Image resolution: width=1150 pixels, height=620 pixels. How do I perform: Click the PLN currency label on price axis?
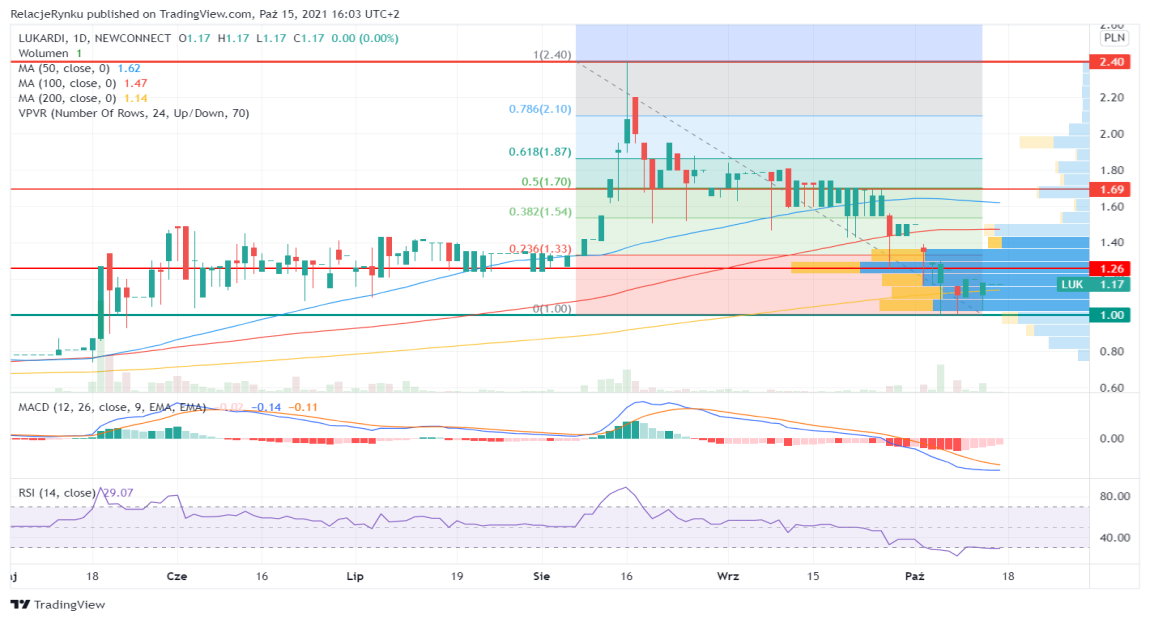click(1114, 37)
